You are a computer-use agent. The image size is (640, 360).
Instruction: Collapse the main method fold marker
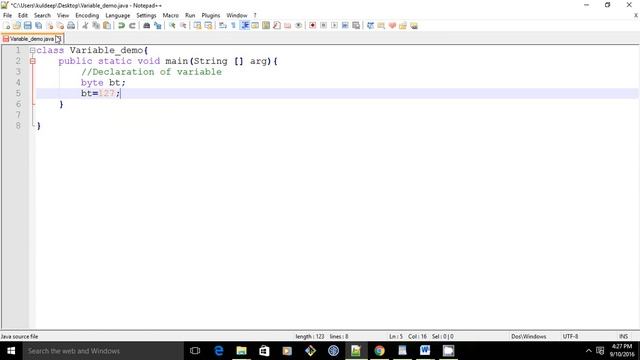pos(32,61)
